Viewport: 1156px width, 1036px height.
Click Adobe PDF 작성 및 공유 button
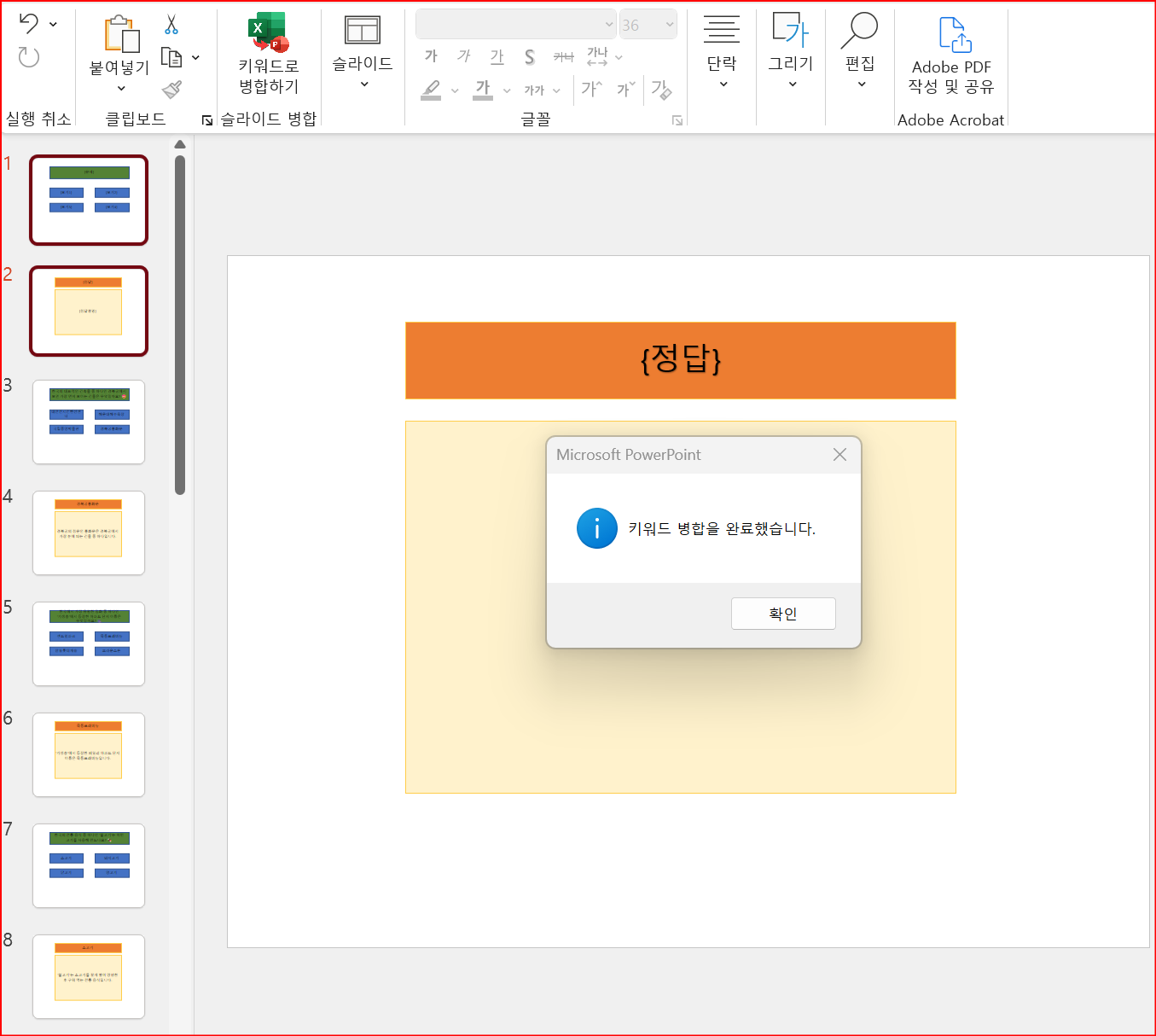[951, 55]
